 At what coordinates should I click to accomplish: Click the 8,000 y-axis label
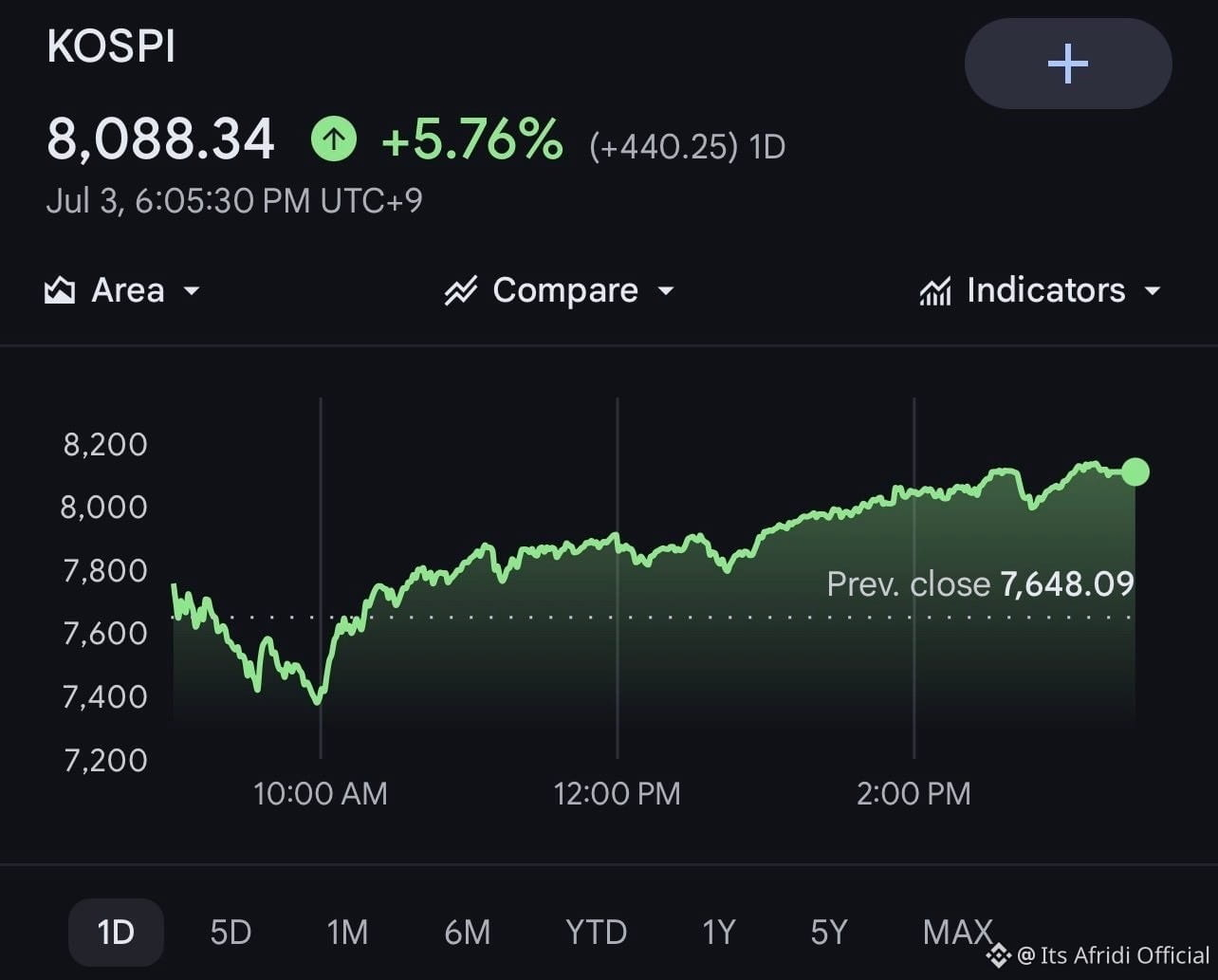tap(104, 507)
